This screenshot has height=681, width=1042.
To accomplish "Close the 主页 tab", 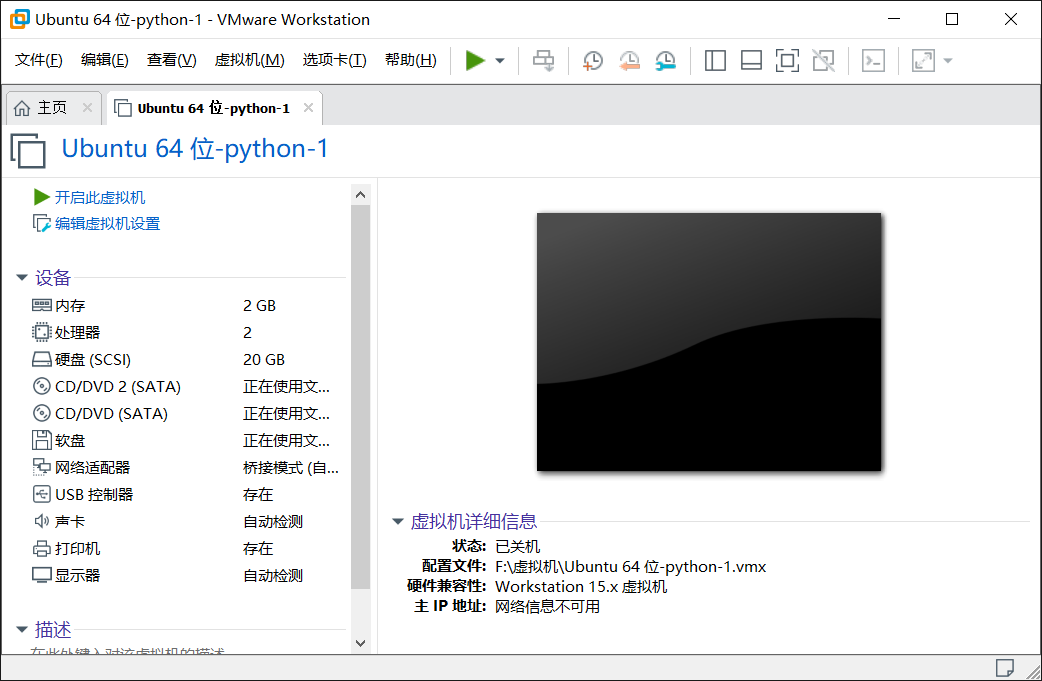I will [x=87, y=108].
